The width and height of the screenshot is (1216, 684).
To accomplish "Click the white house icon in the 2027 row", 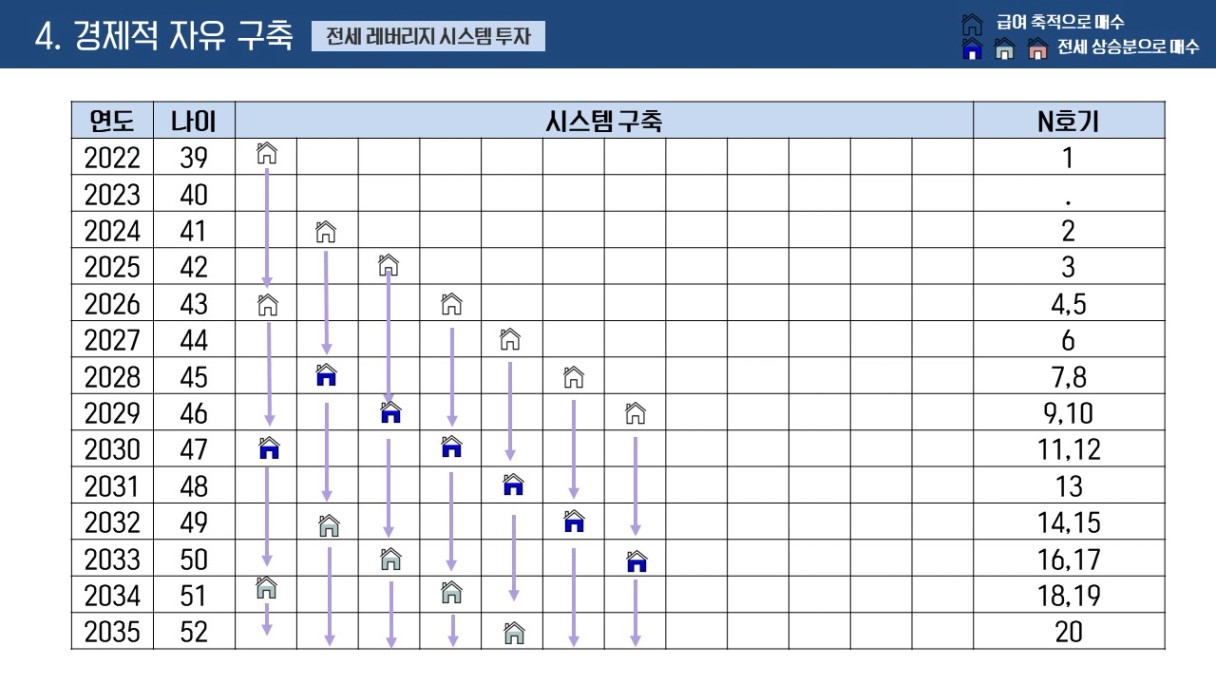I will [510, 339].
